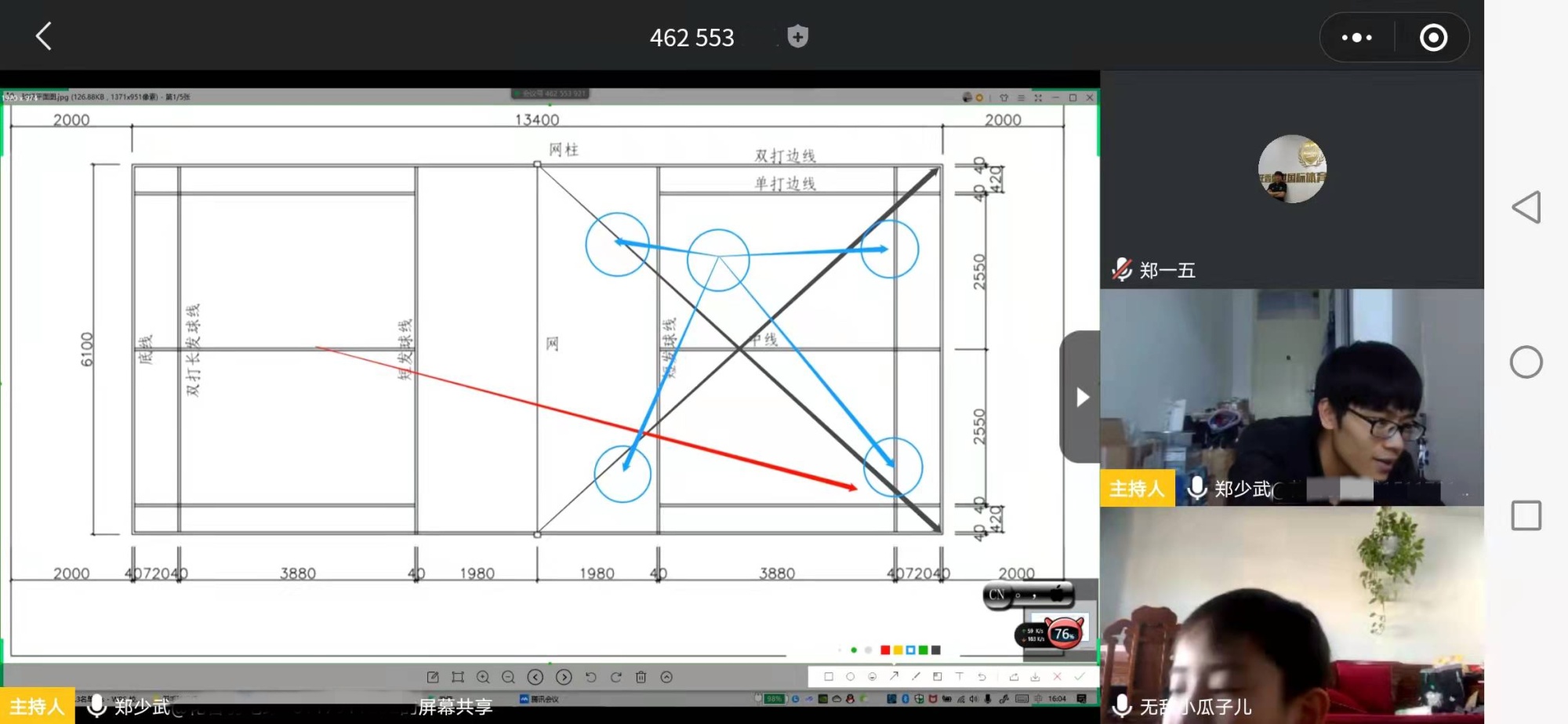Click the green checkmark to confirm annotation

pos(1080,676)
